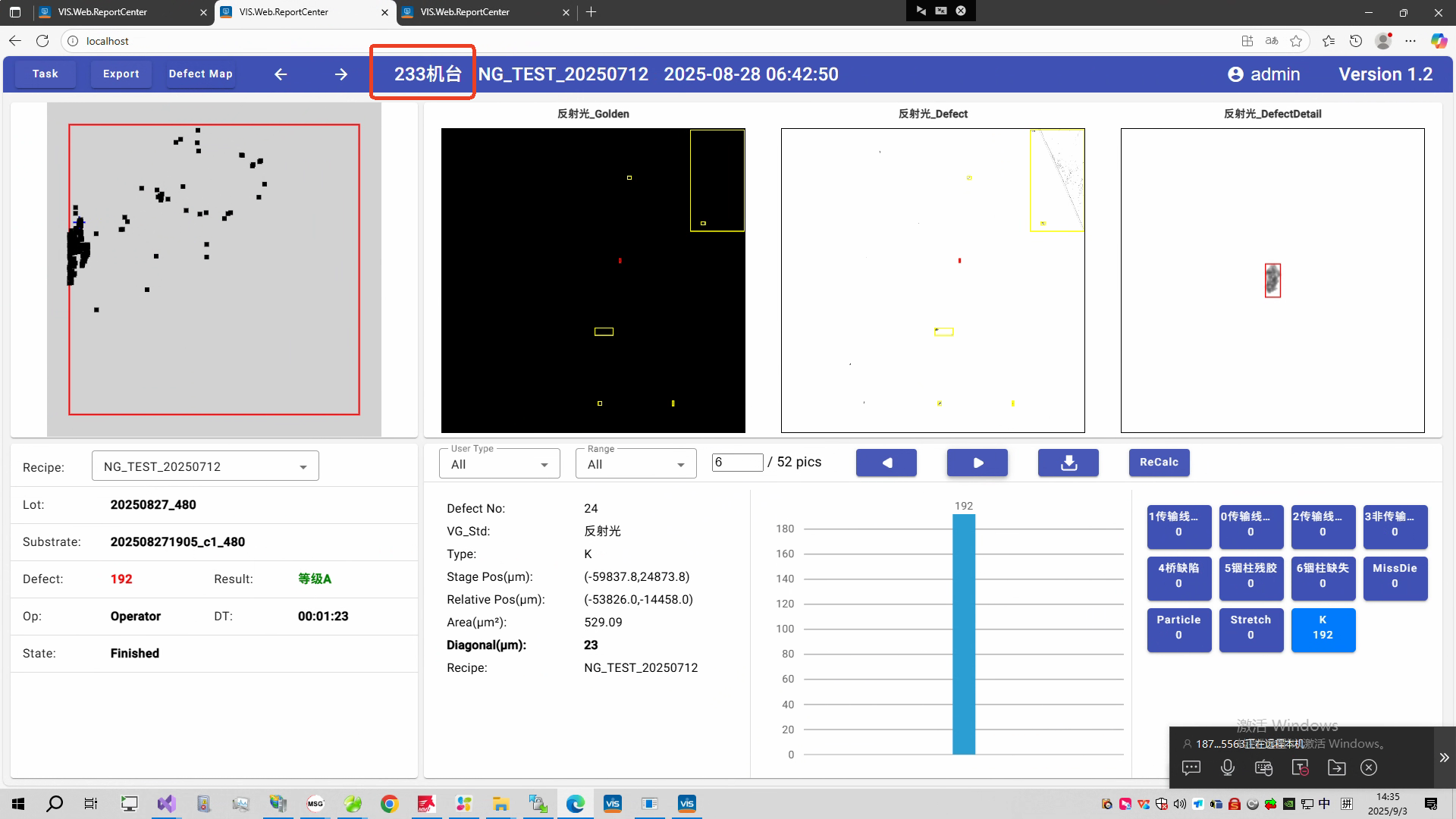Screen dimensions: 1456x819
Task: Switch to the third VIS.Web.ReportCenter tab
Action: click(x=466, y=12)
